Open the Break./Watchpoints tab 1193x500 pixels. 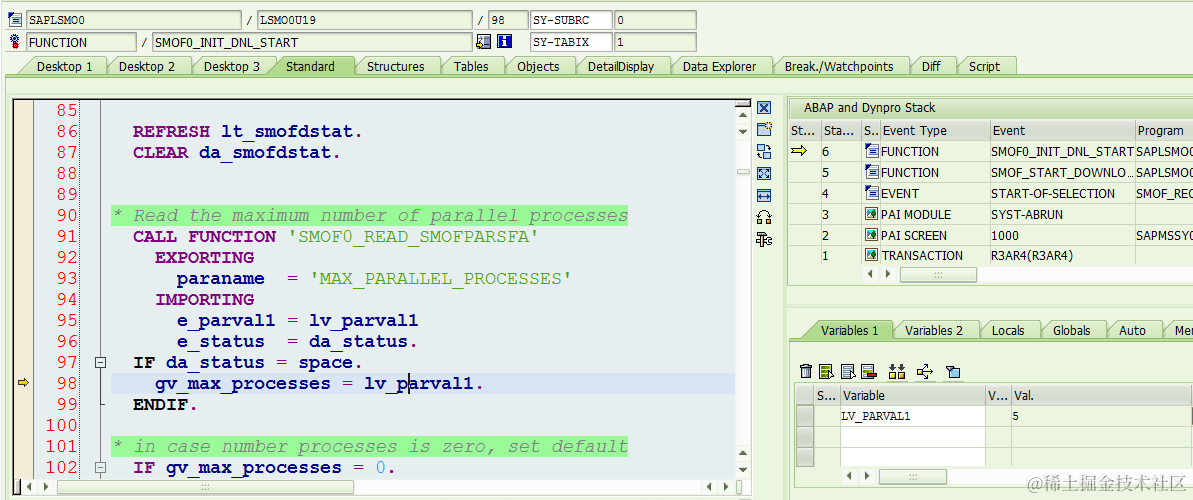click(x=839, y=66)
